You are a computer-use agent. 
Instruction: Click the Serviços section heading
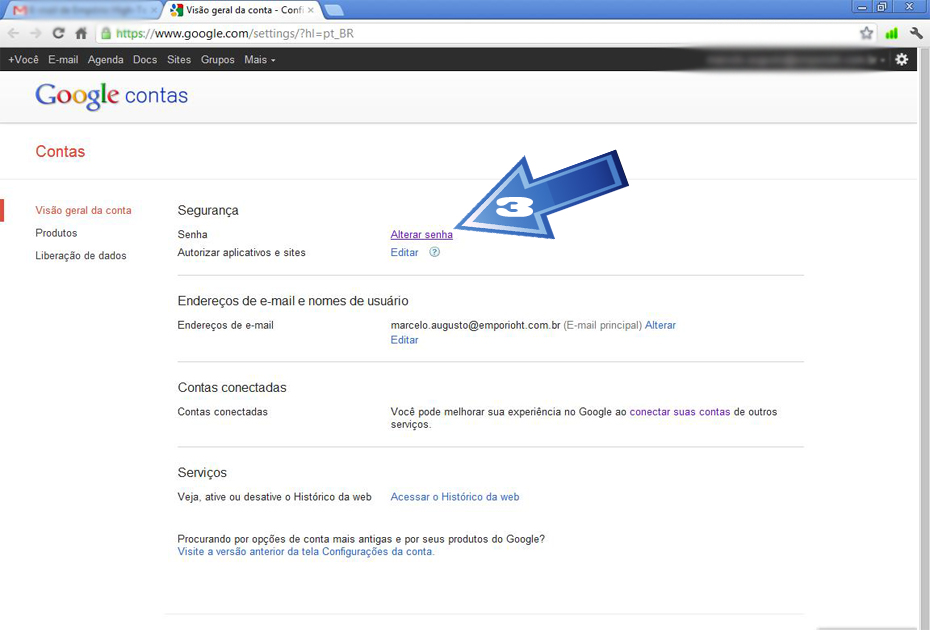[202, 473]
